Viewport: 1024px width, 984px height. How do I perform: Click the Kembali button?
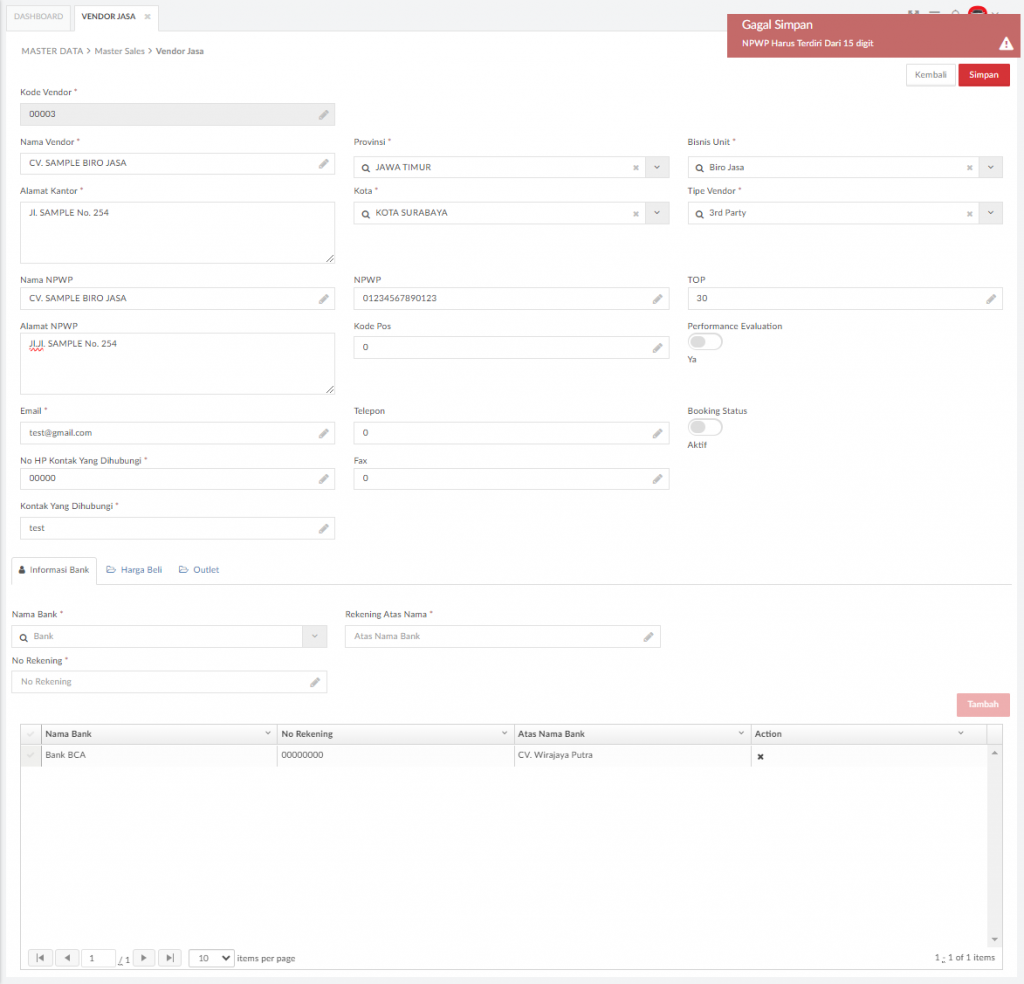click(x=931, y=75)
